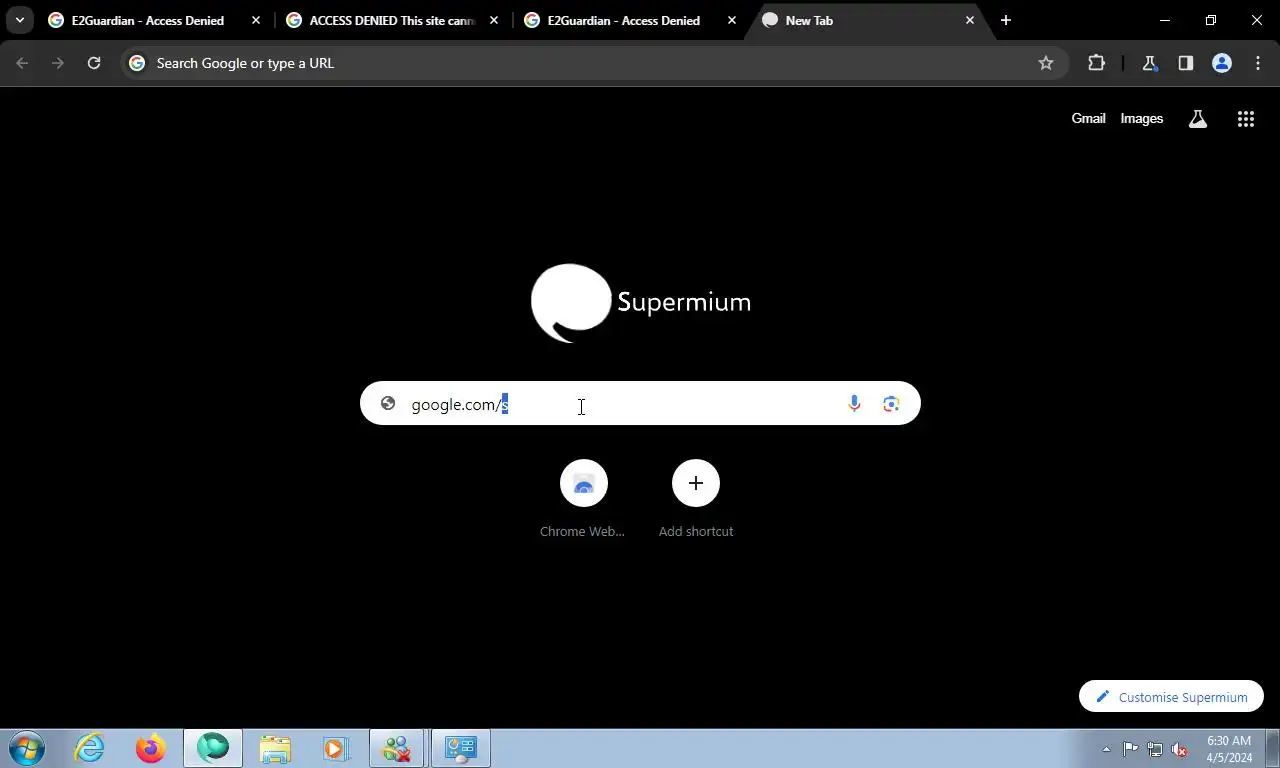1280x768 pixels.
Task: Switch to the third tab, E2Guardian
Action: coord(623,20)
